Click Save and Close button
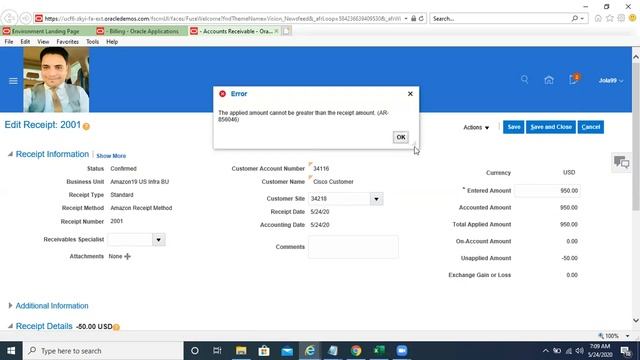The width and height of the screenshot is (640, 360). [x=551, y=127]
